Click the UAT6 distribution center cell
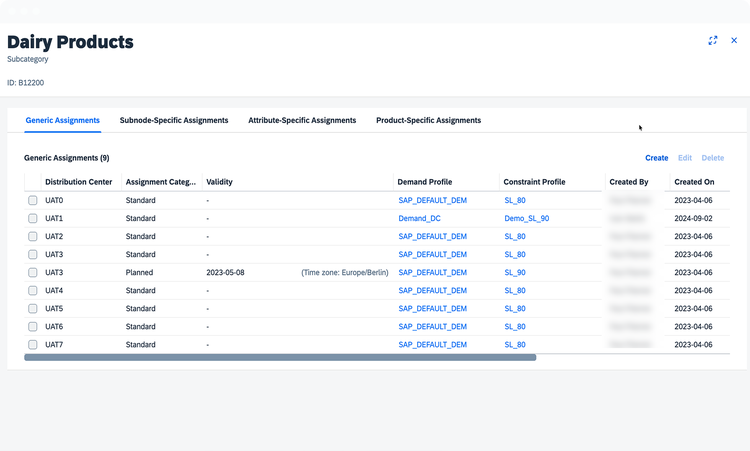This screenshot has height=451, width=750. [x=54, y=327]
